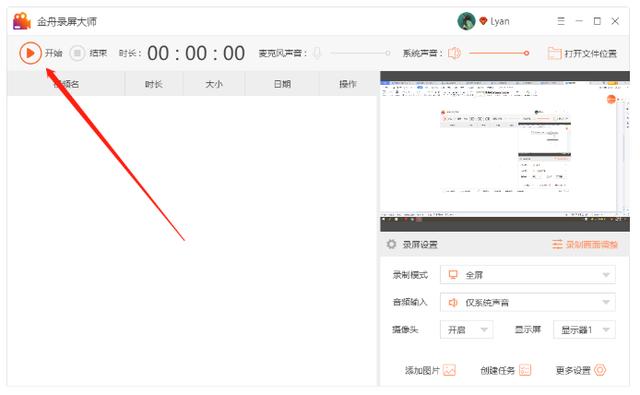Viewport: 640px width, 395px height.
Task: Open file location folder icon
Action: click(554, 53)
